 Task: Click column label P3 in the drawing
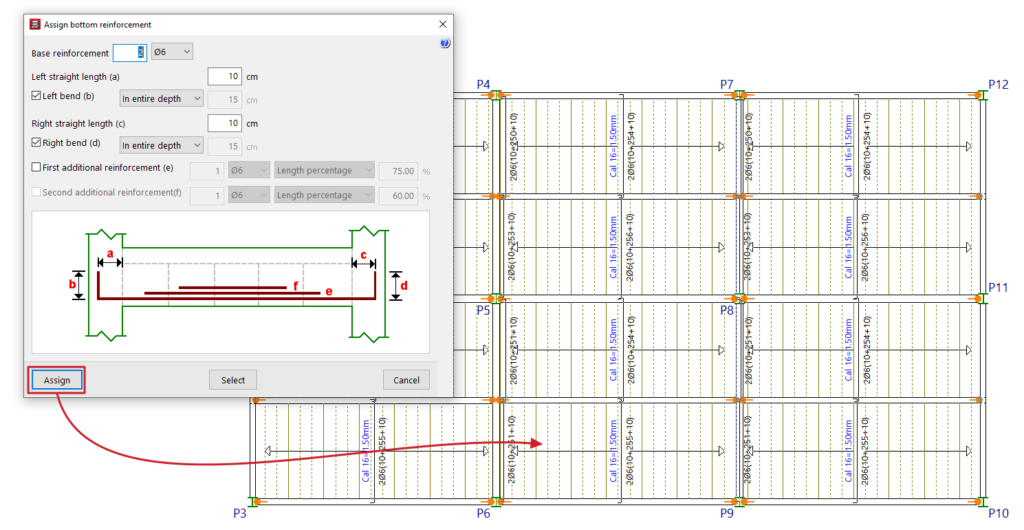tap(240, 514)
